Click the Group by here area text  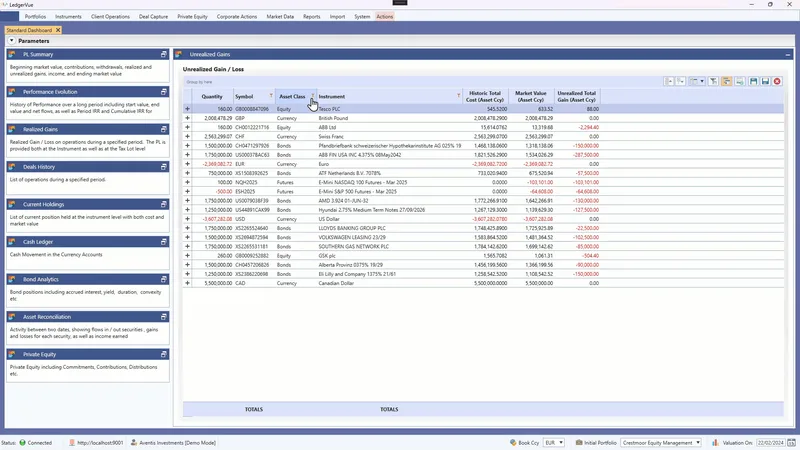(x=199, y=82)
